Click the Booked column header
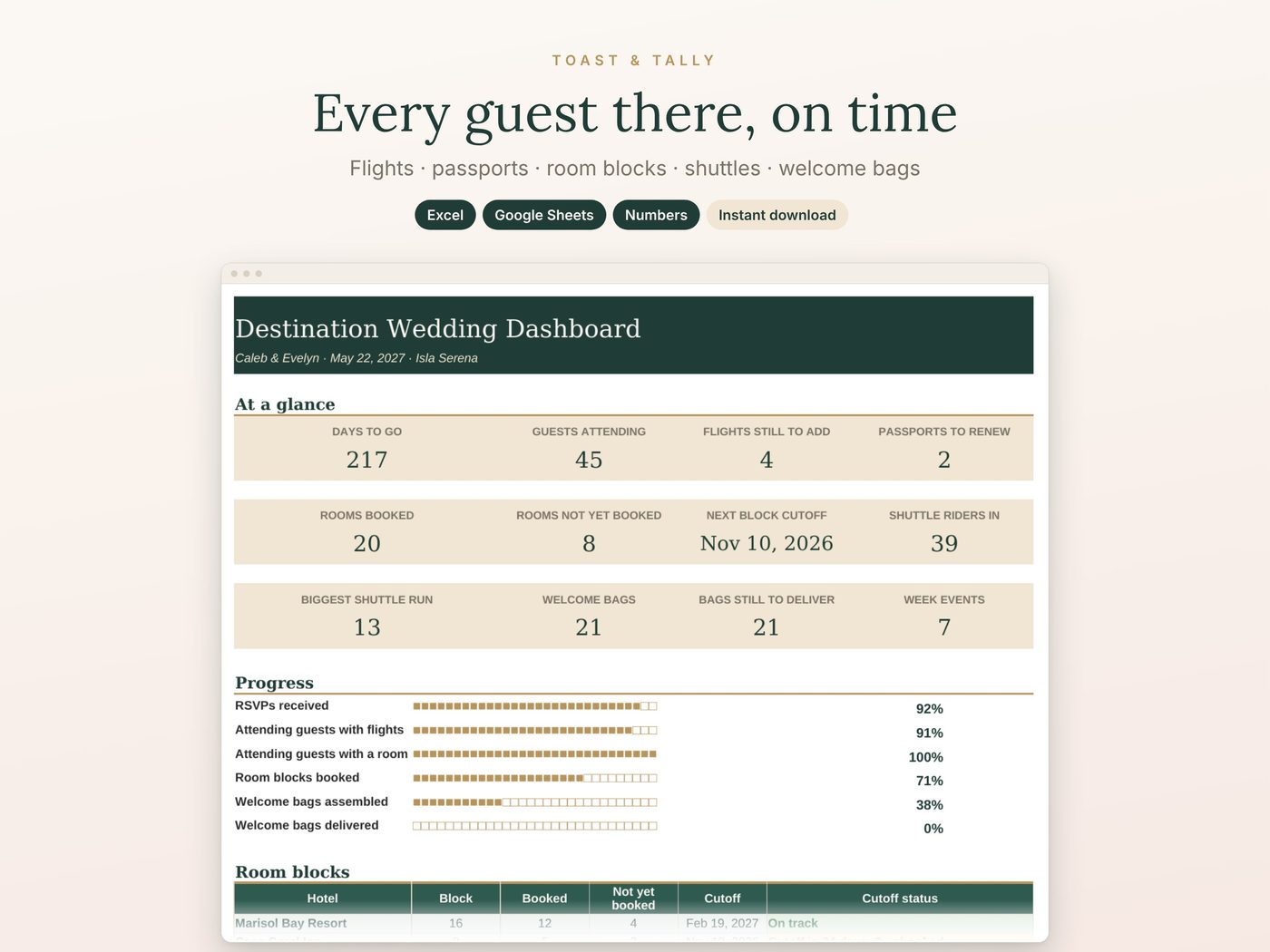 point(544,899)
